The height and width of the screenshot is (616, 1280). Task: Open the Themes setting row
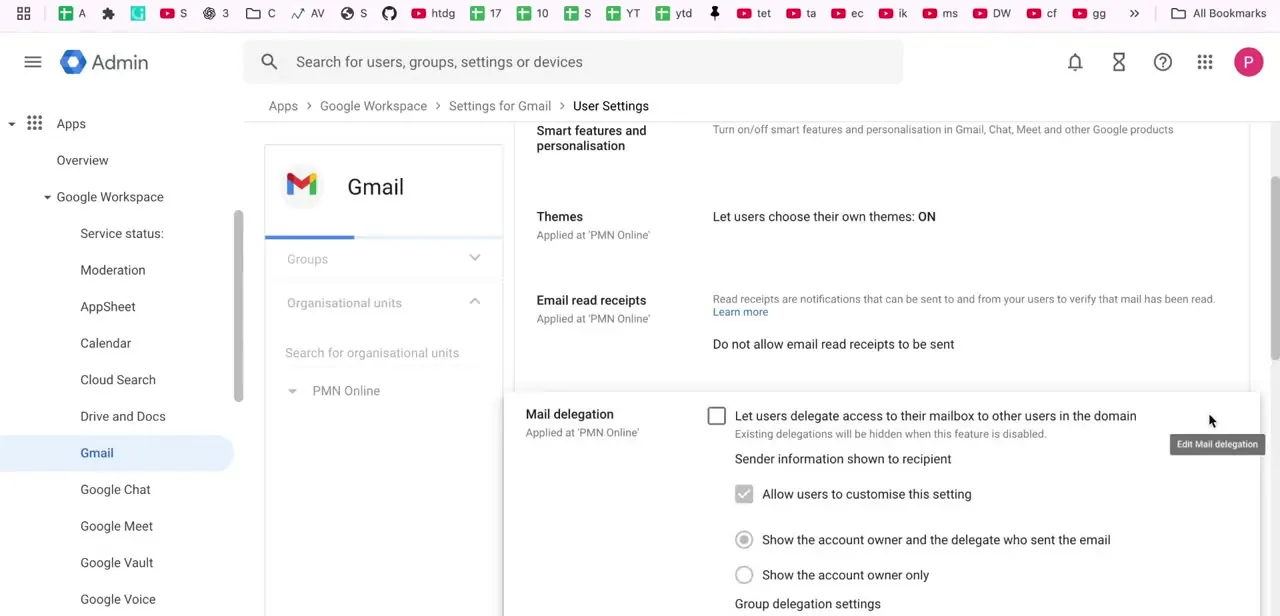click(x=881, y=224)
